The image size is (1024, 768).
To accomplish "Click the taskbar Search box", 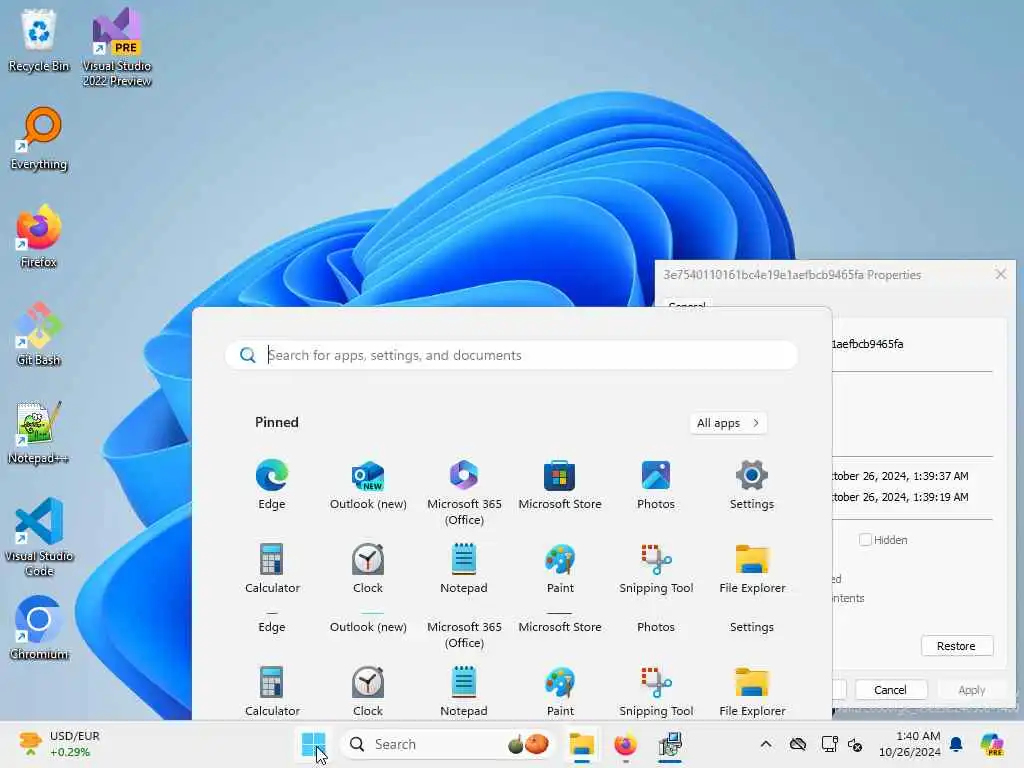I will (x=447, y=744).
